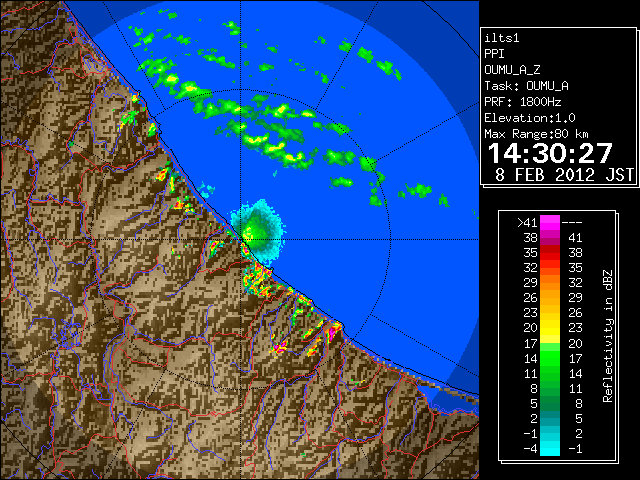Pick the yellow 20–23 dBZ color band
640x480 pixels.
click(x=550, y=328)
